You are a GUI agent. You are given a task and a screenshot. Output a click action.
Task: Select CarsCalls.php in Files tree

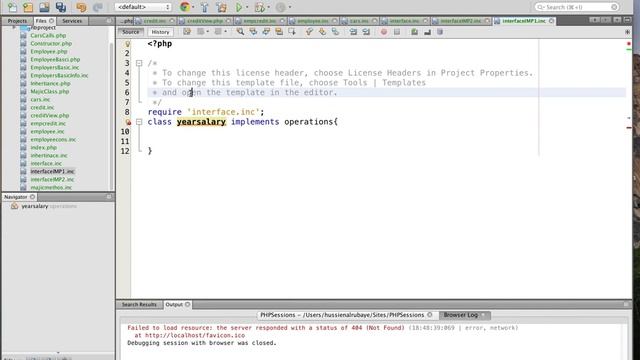(x=48, y=36)
